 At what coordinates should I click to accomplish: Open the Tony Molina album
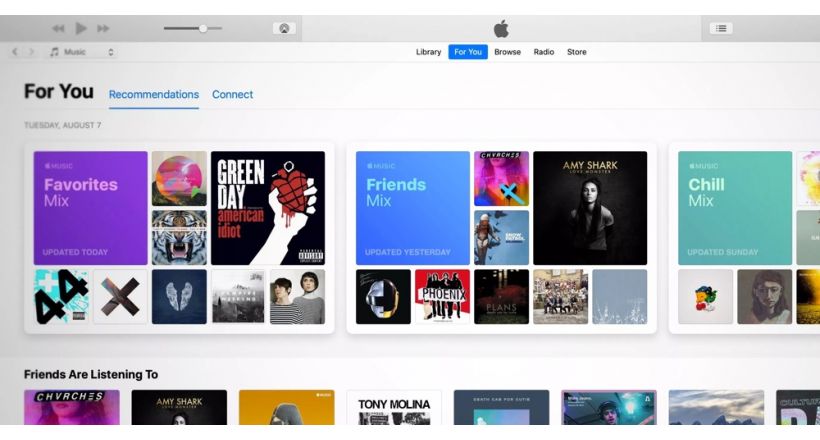point(394,407)
